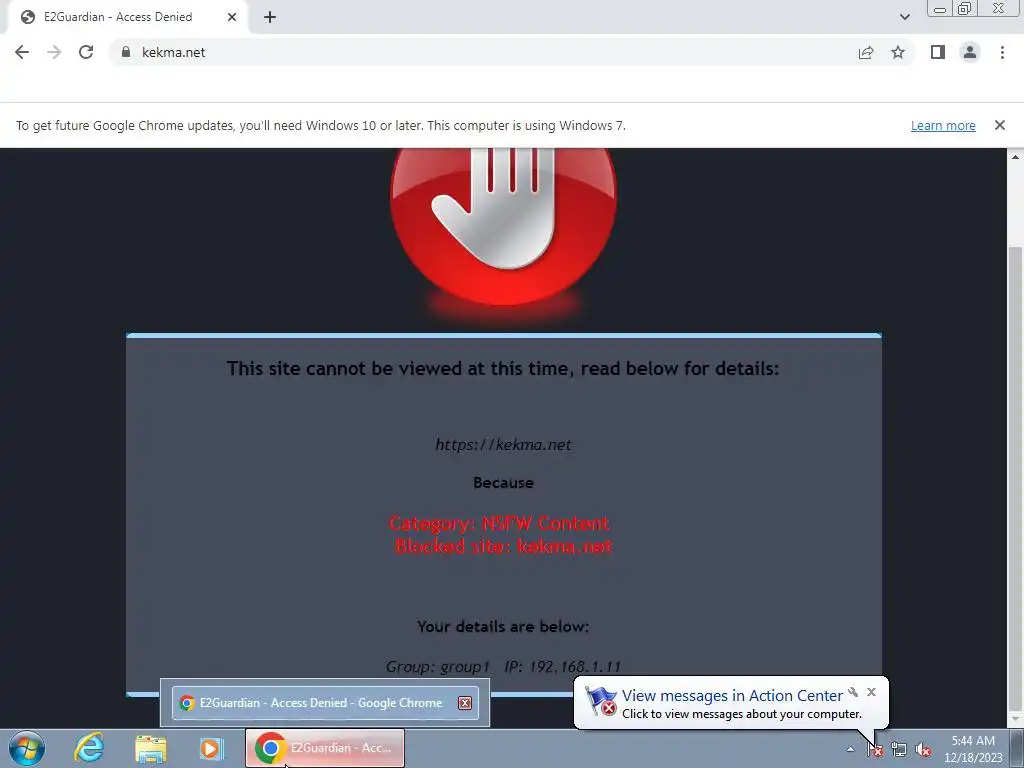Bookmark this tab with the star icon
The image size is (1024, 768).
click(x=898, y=52)
